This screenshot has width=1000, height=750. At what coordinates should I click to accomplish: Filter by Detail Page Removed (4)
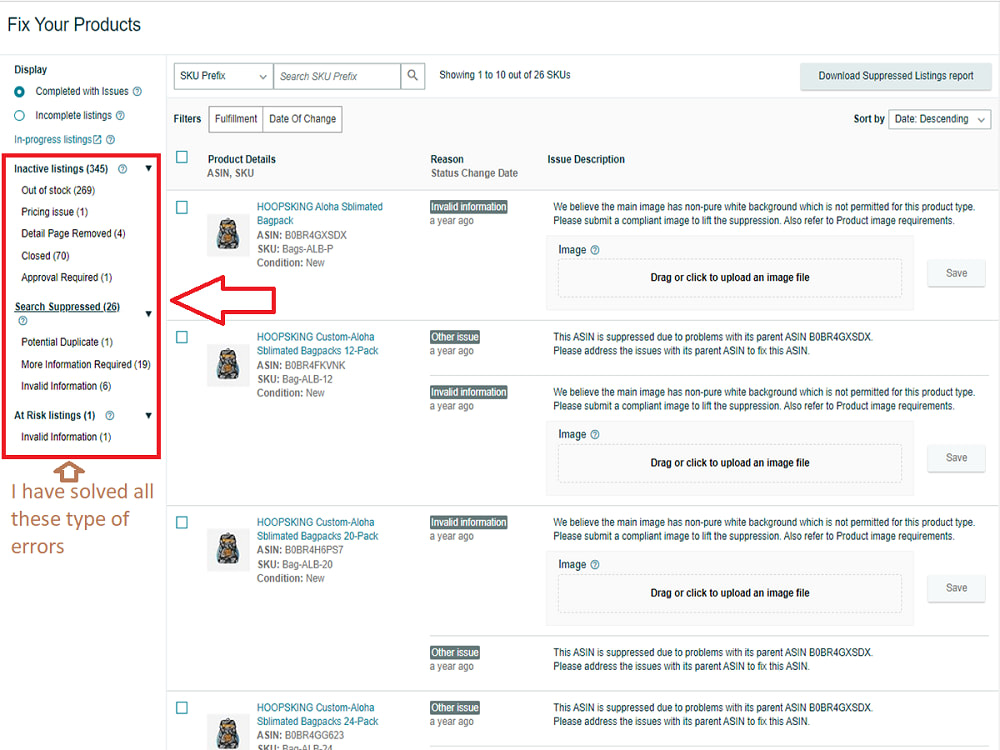pos(73,233)
